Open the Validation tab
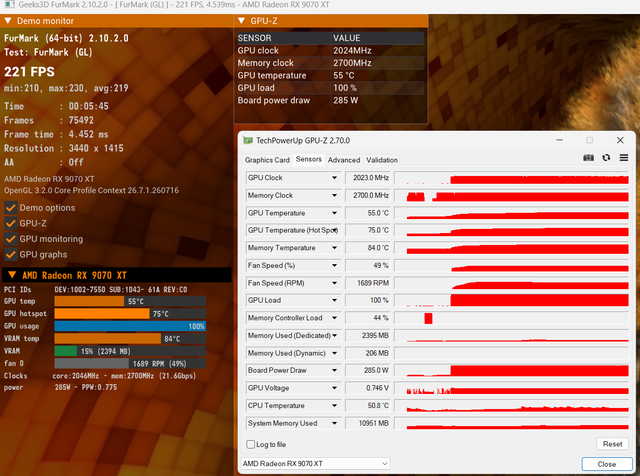Viewport: 640px width, 476px height. (382, 160)
